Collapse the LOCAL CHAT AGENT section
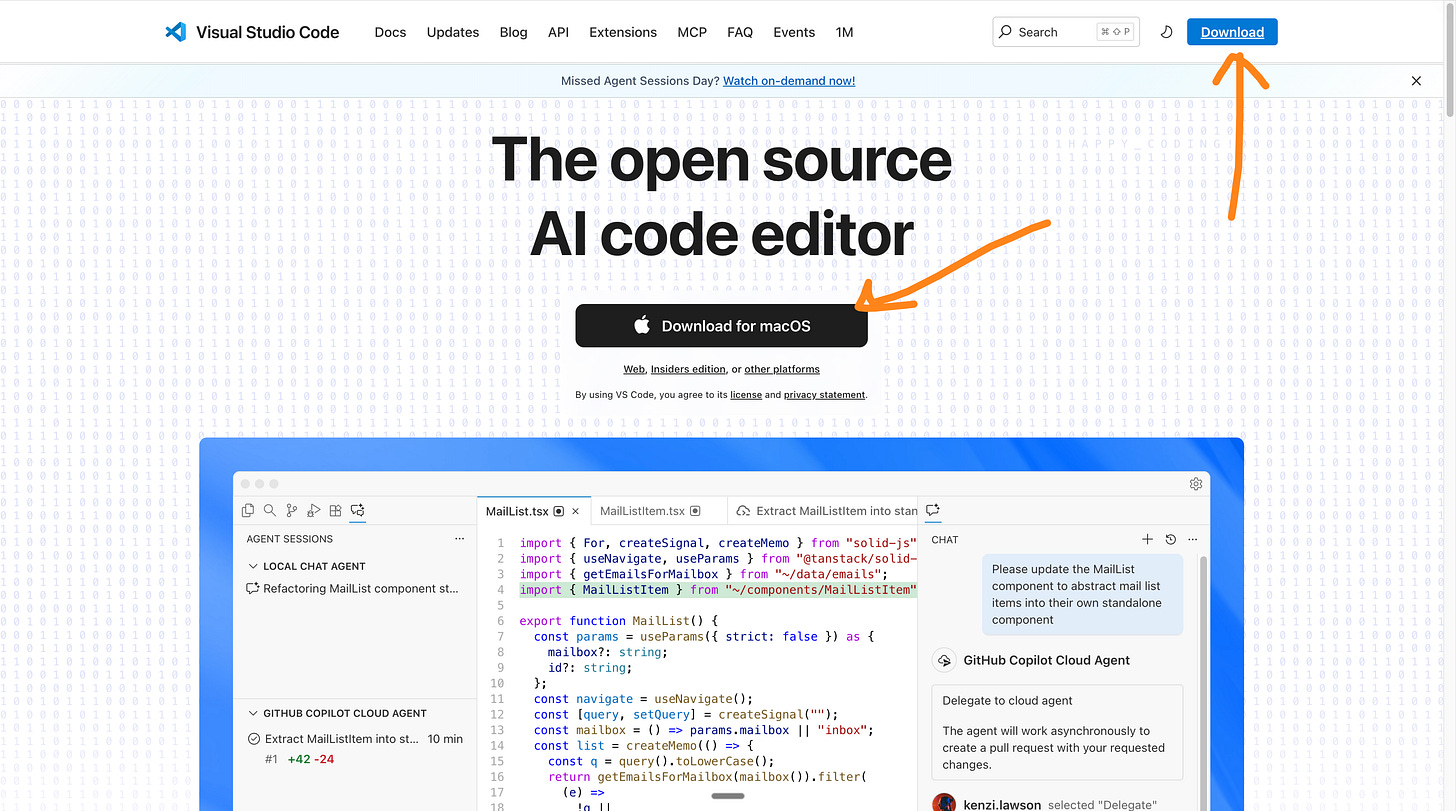 pos(253,566)
